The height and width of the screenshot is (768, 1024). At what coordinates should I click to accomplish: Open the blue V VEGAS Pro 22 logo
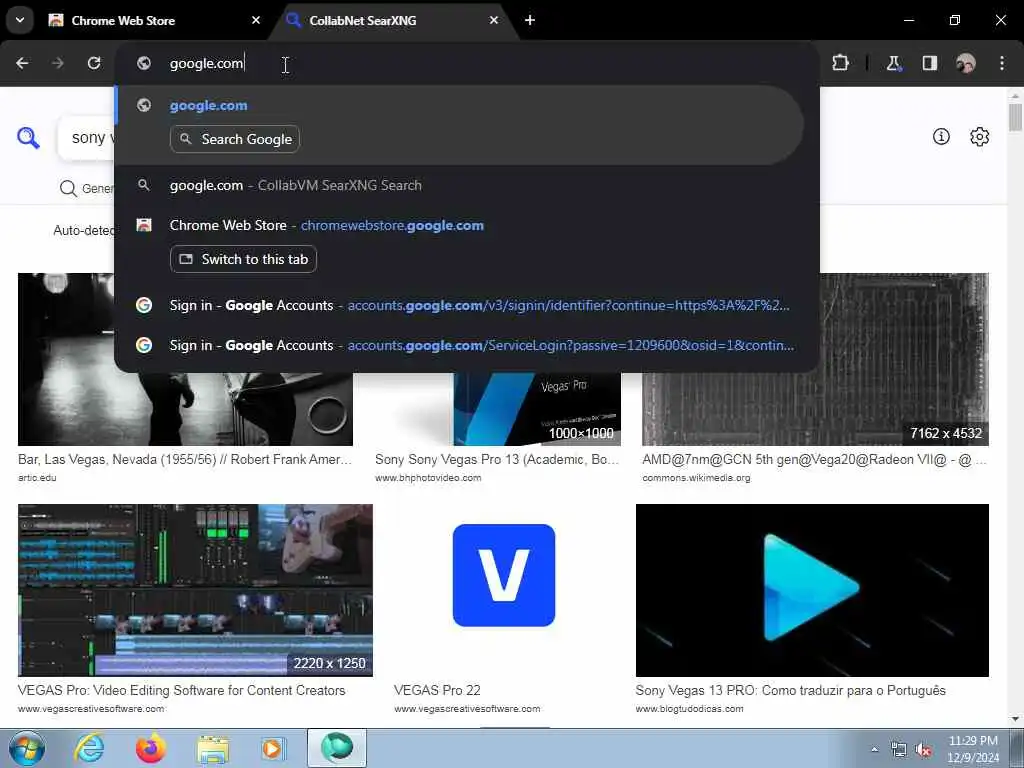point(504,575)
